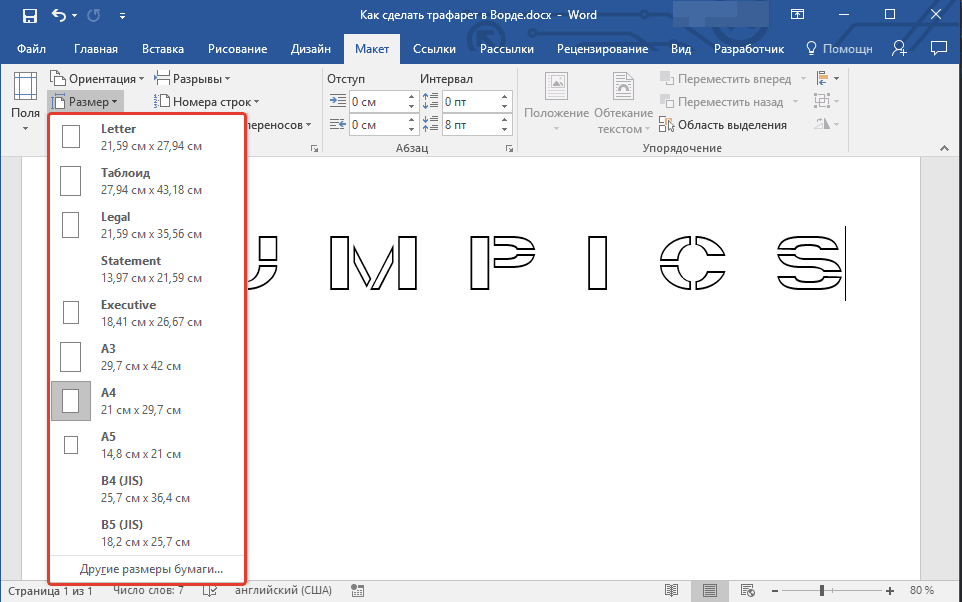This screenshot has width=962, height=602.
Task: Open the Обтекание текстом wrap text button
Action: 623,105
